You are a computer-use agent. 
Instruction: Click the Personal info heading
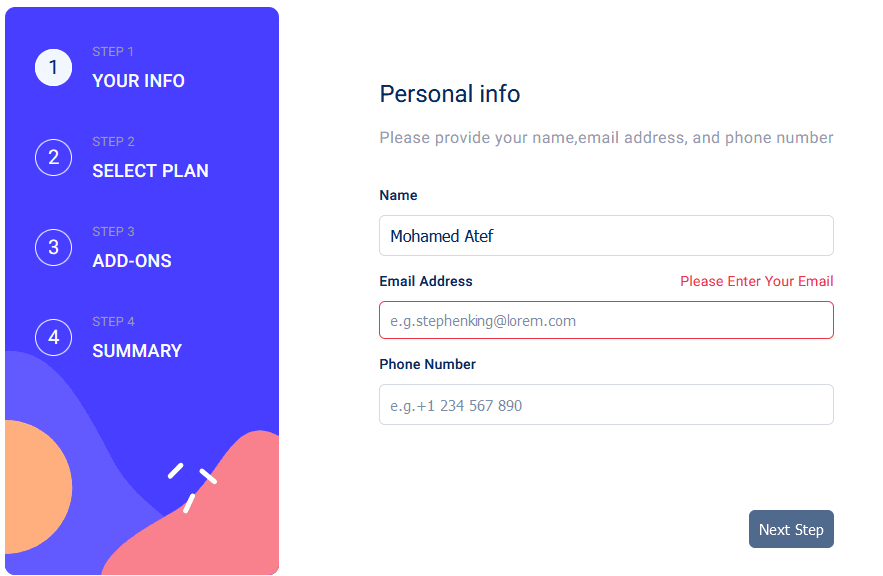pos(449,94)
